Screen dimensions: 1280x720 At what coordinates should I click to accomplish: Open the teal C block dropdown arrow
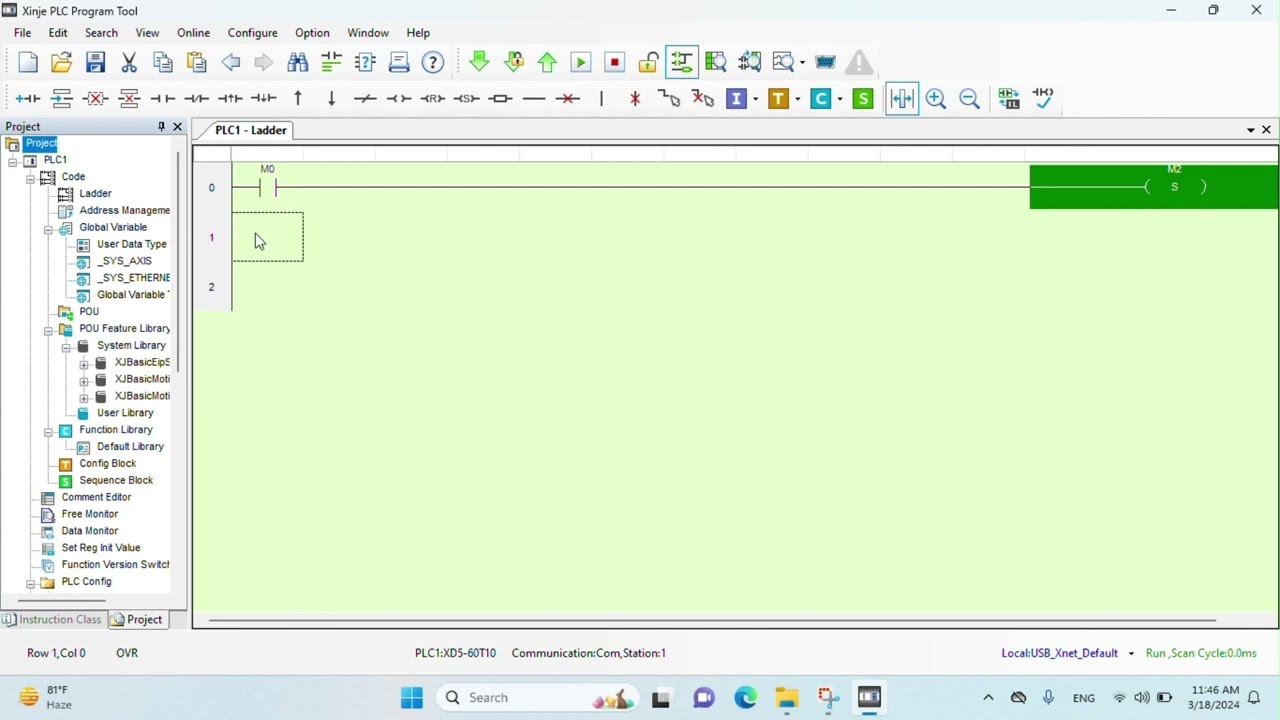coord(839,98)
